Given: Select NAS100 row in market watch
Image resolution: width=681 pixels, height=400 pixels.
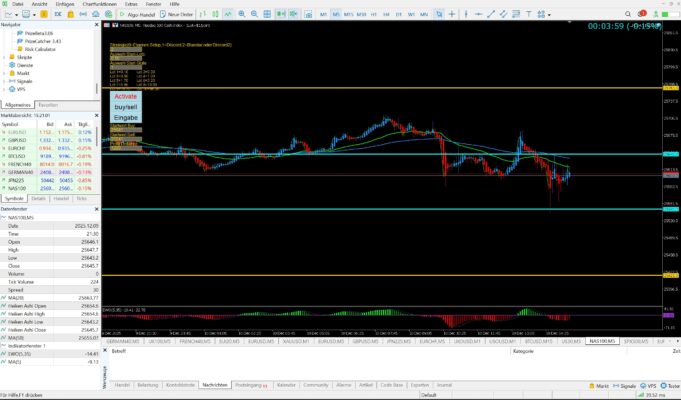Looking at the screenshot, I should point(47,188).
